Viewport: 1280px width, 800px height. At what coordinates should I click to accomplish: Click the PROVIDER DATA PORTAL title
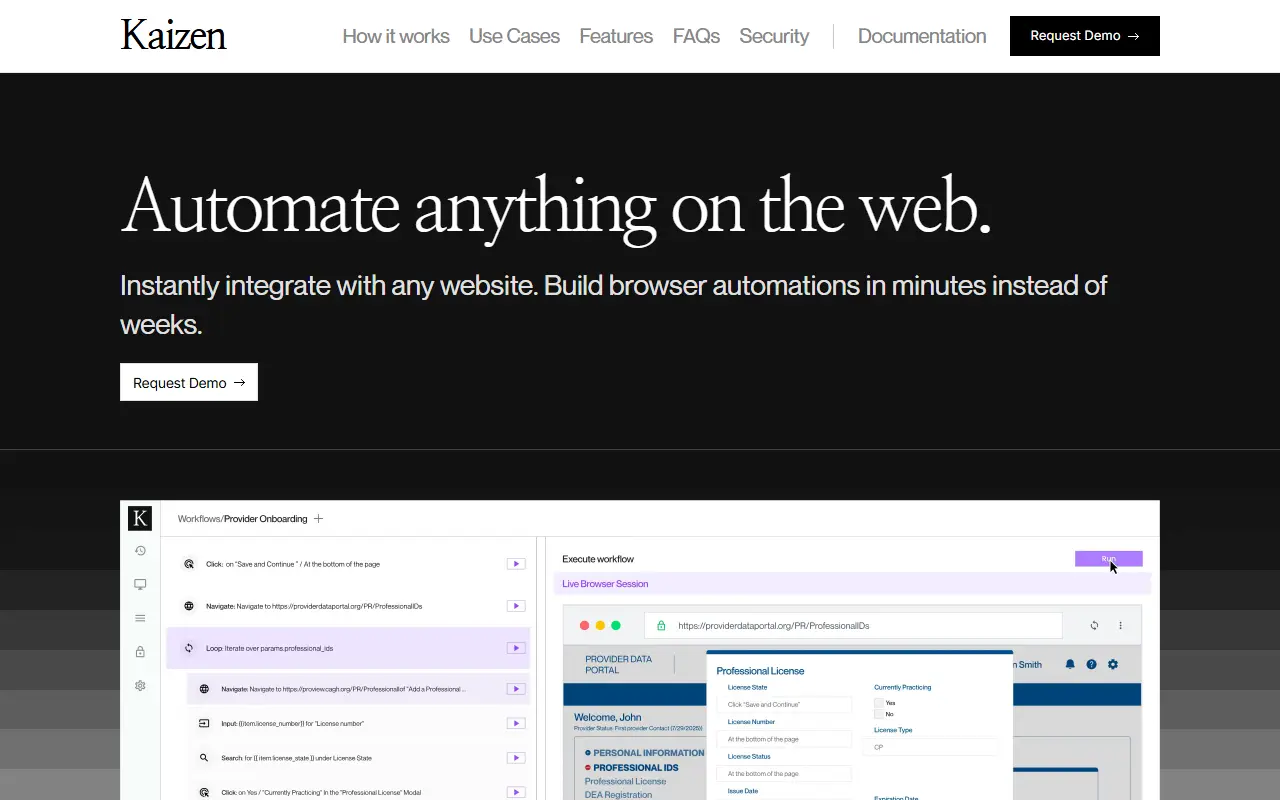[x=618, y=664]
